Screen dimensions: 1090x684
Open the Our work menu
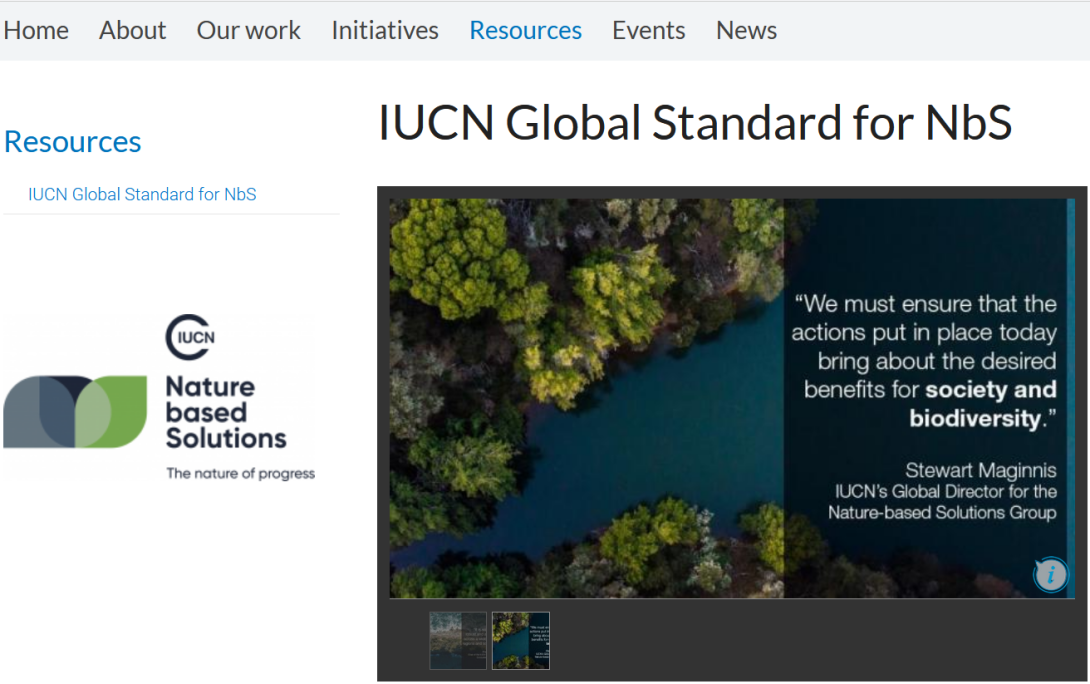(x=248, y=31)
